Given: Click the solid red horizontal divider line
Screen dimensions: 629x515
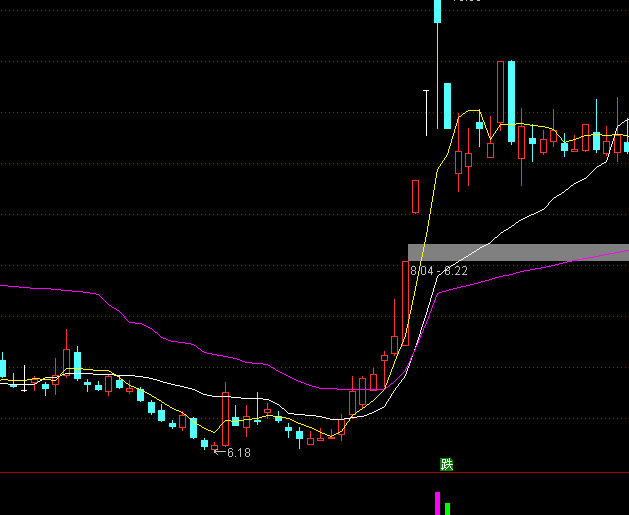Looking at the screenshot, I should coord(300,472).
